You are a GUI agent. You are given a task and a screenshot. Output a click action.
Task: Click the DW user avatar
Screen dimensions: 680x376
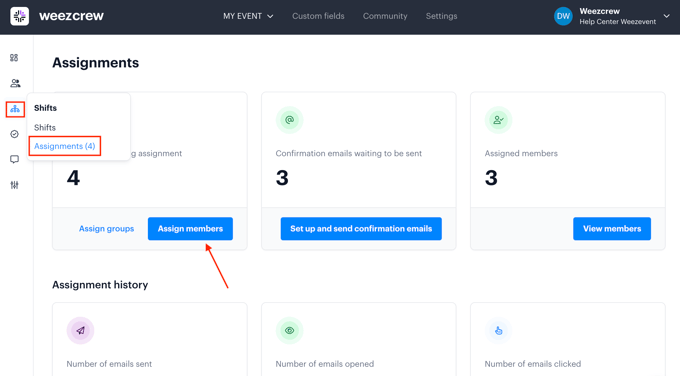pos(563,16)
